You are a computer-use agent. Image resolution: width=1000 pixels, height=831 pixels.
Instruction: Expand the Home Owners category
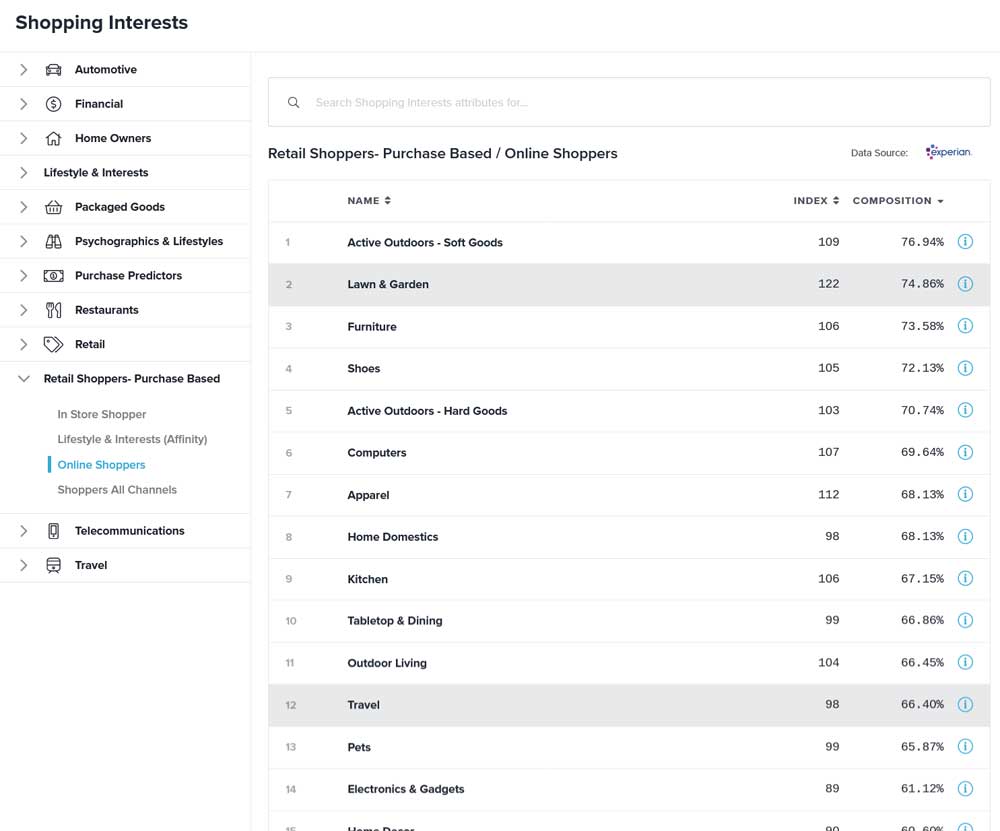click(24, 139)
